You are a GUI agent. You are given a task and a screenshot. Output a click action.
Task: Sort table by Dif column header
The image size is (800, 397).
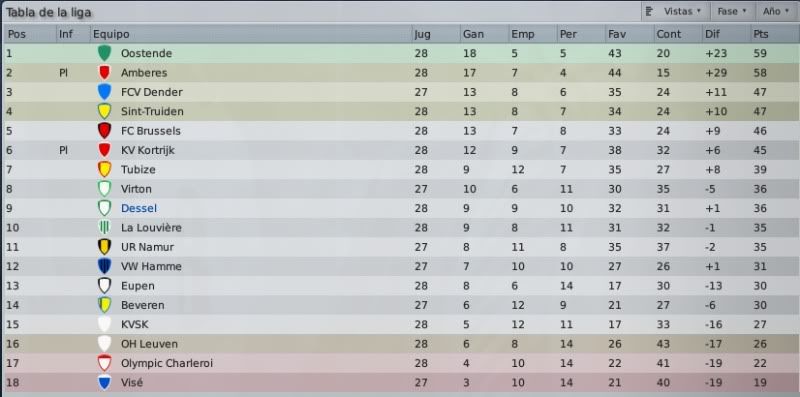[x=726, y=34]
